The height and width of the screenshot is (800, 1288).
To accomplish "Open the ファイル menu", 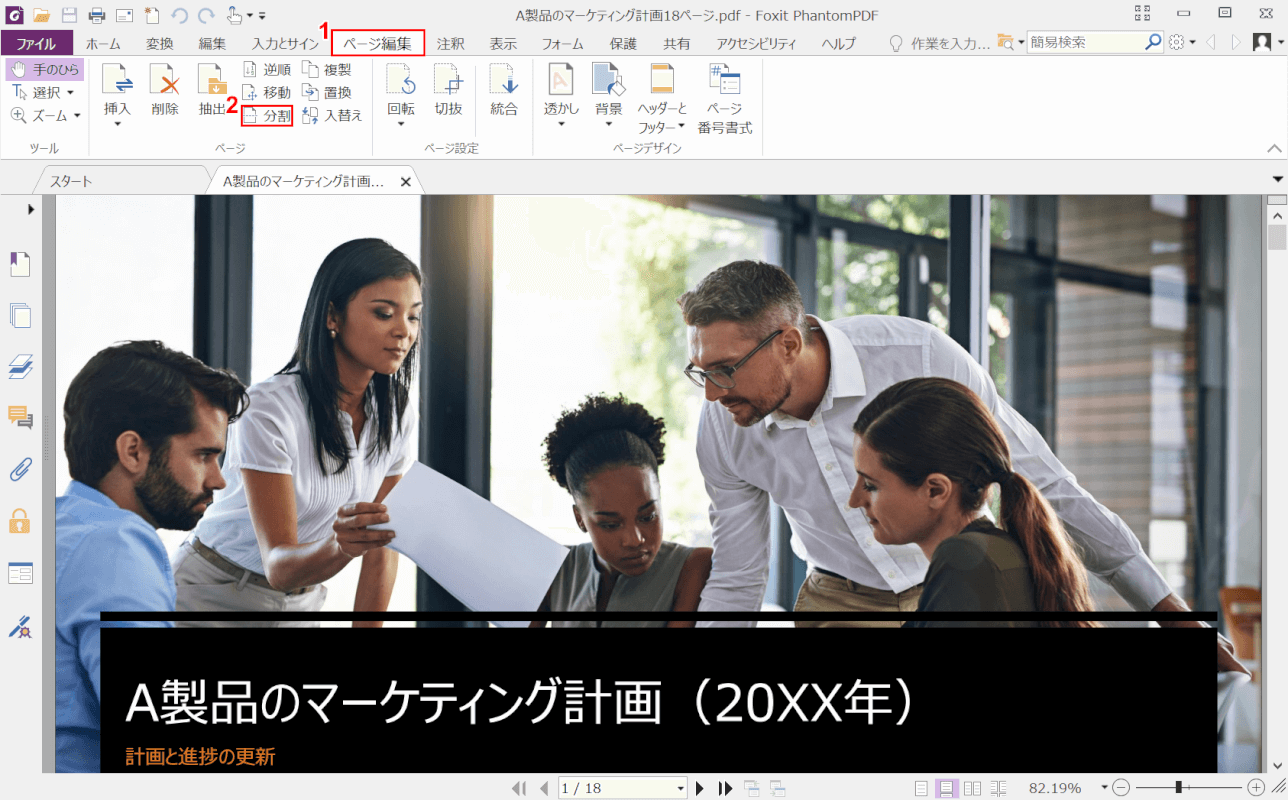I will click(x=36, y=44).
